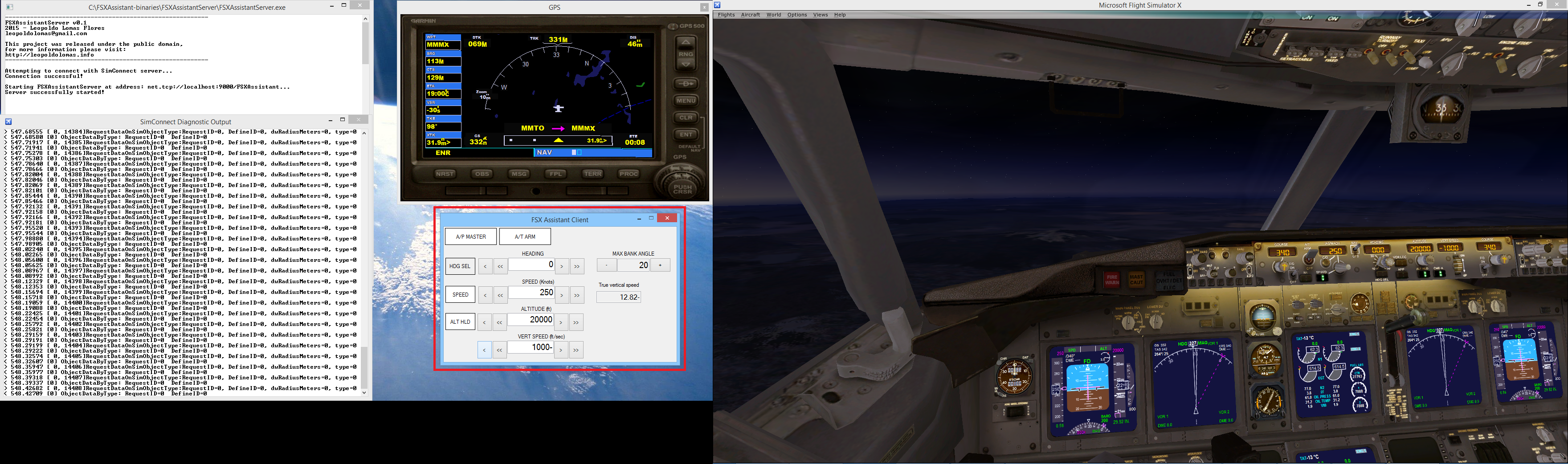Maximize the FSX Assistant Client window
1568x464 pixels.
(x=651, y=218)
